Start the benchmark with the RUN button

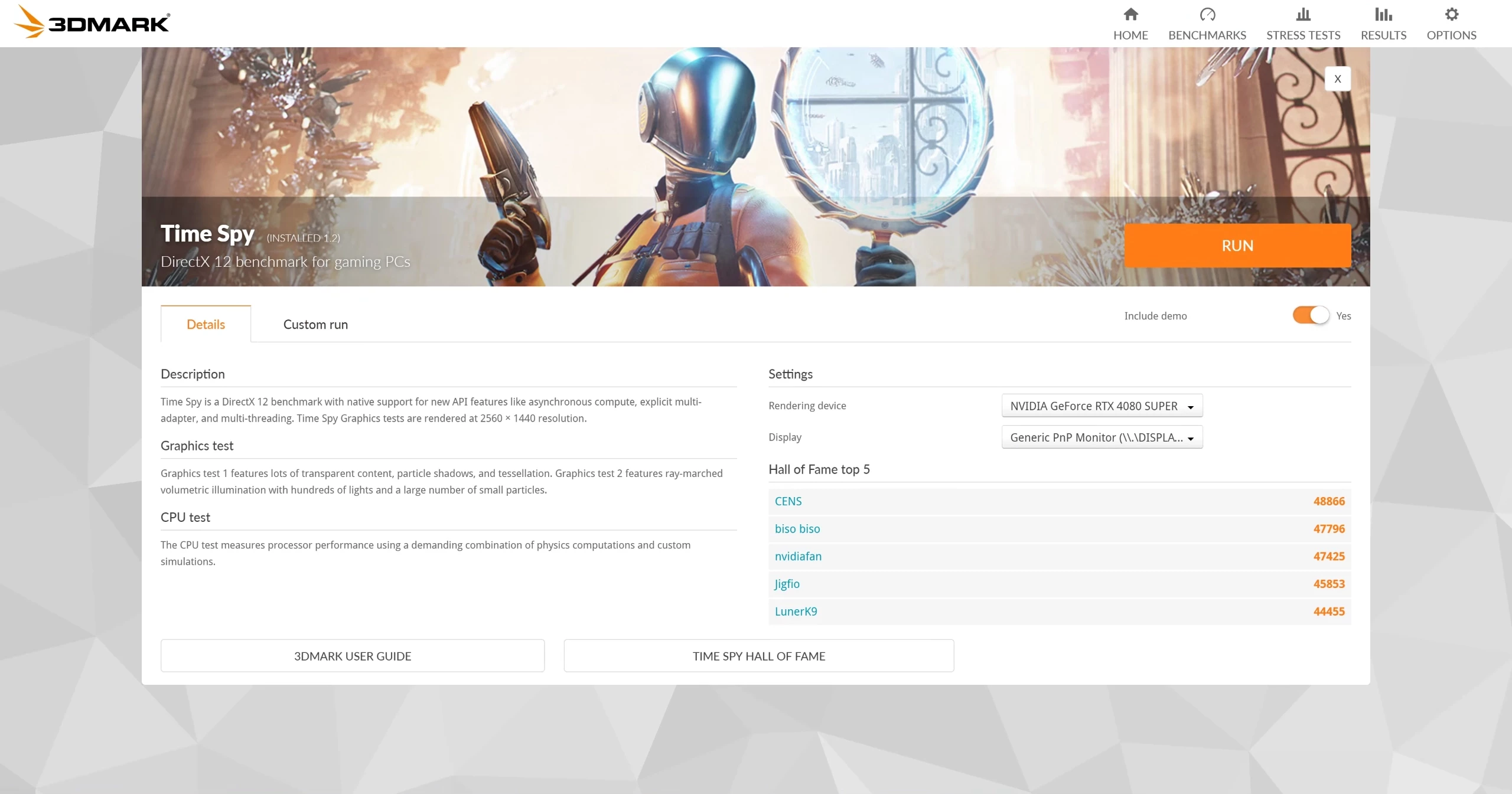[x=1237, y=246]
